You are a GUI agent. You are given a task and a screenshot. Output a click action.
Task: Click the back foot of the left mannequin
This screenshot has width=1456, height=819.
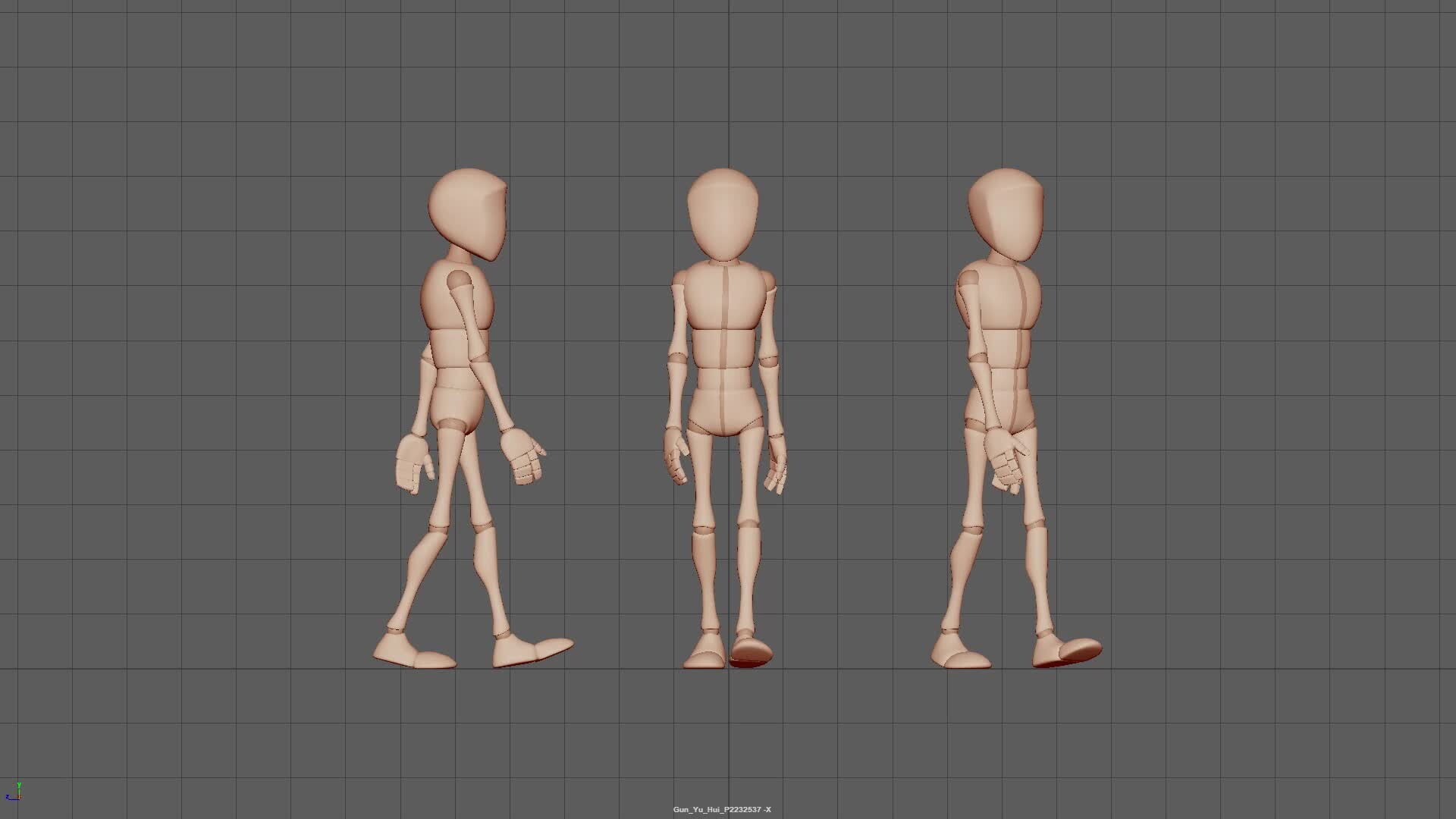click(x=413, y=652)
